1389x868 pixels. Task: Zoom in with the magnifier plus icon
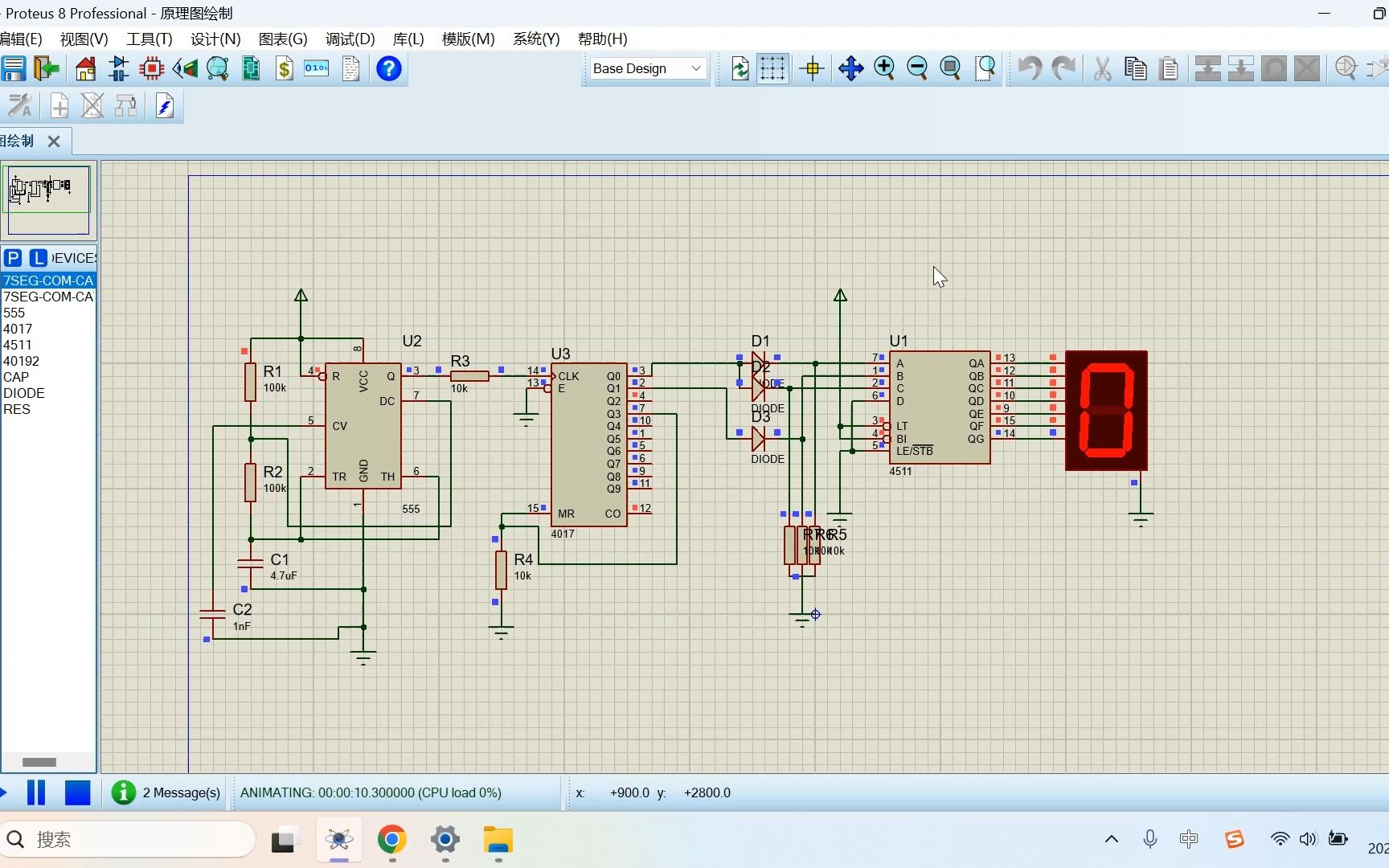pos(884,68)
